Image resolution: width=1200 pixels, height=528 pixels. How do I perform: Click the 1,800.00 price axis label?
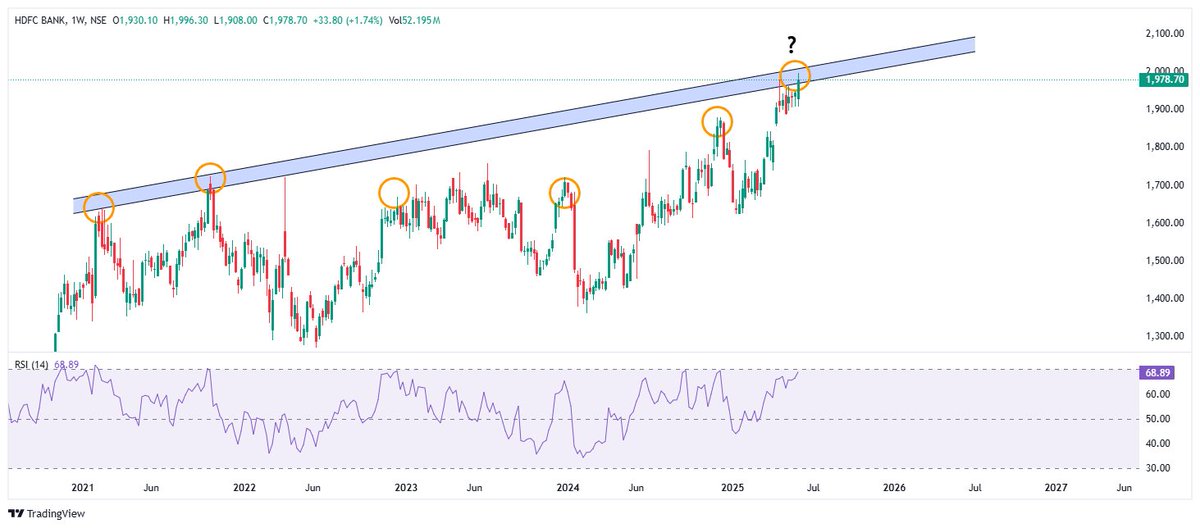[1164, 147]
